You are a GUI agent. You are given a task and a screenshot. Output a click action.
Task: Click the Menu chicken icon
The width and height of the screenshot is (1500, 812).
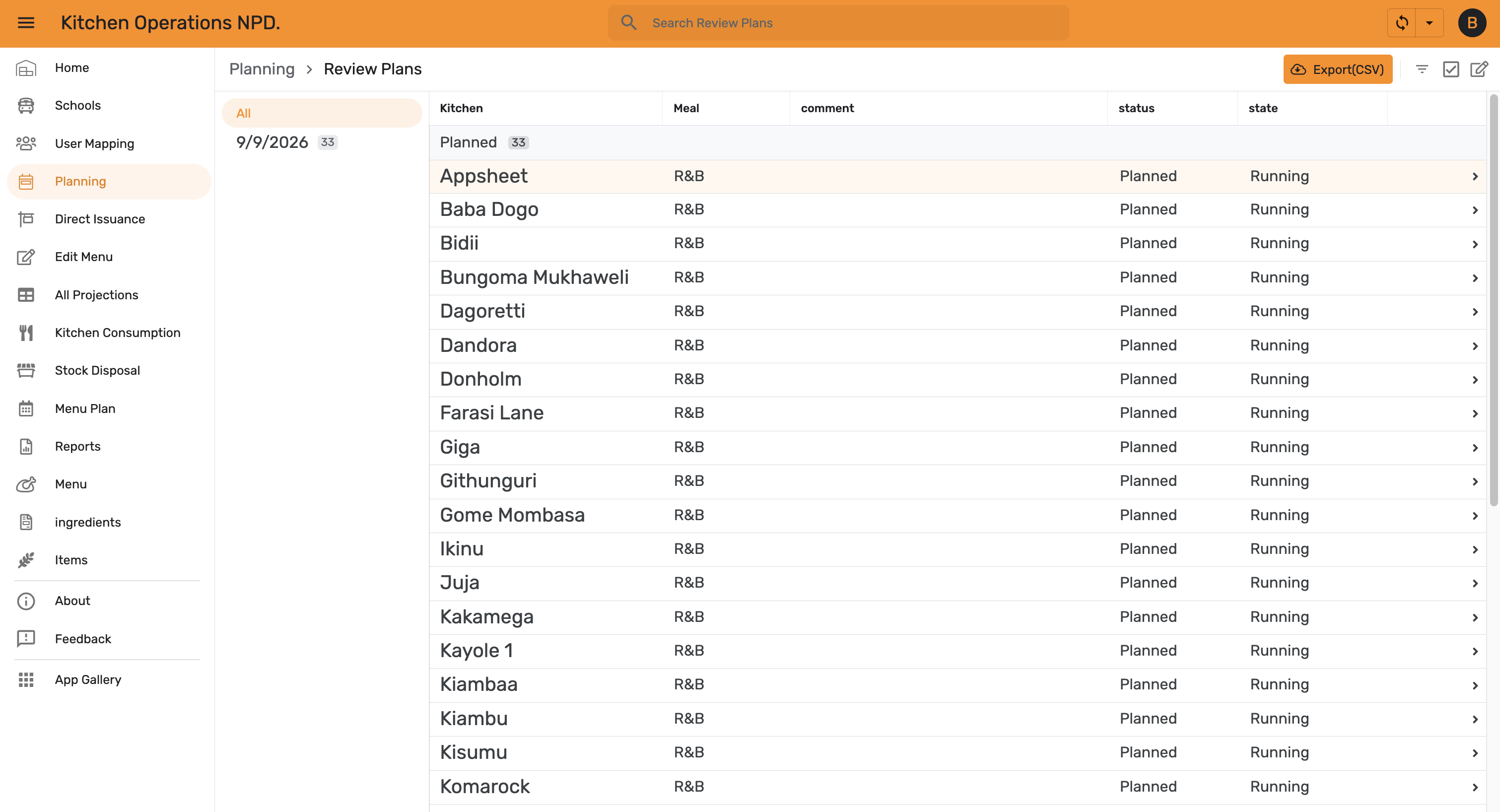26,484
